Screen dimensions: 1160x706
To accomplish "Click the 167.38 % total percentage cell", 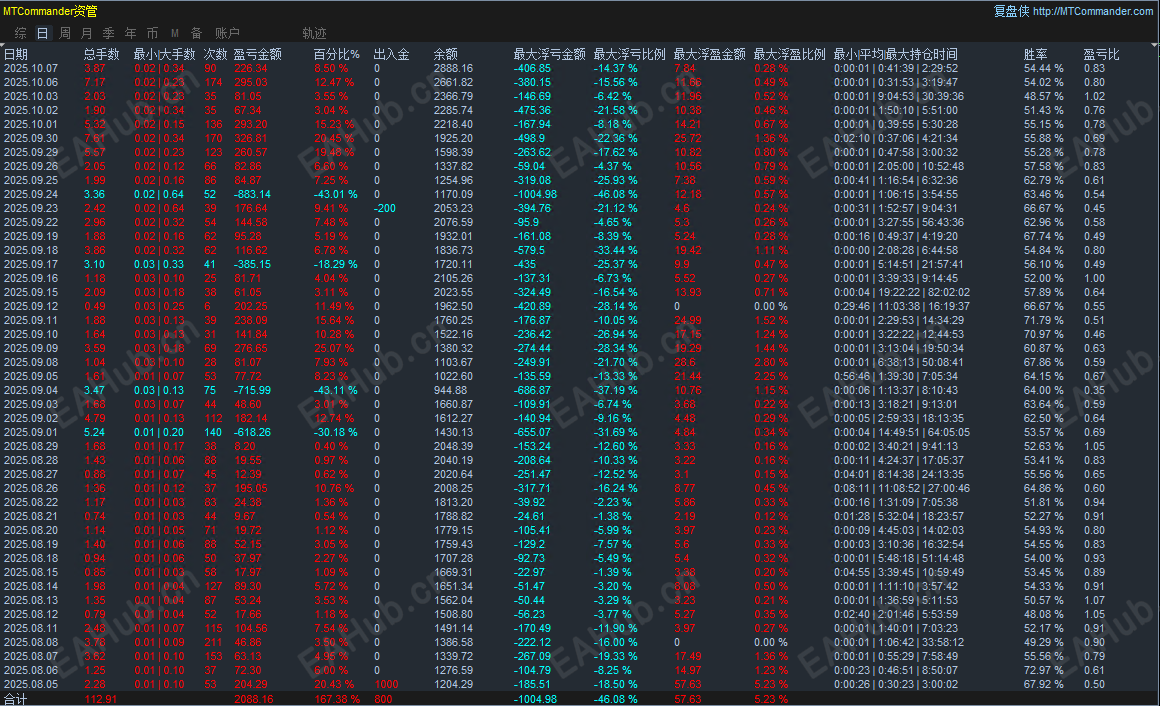I will 337,699.
